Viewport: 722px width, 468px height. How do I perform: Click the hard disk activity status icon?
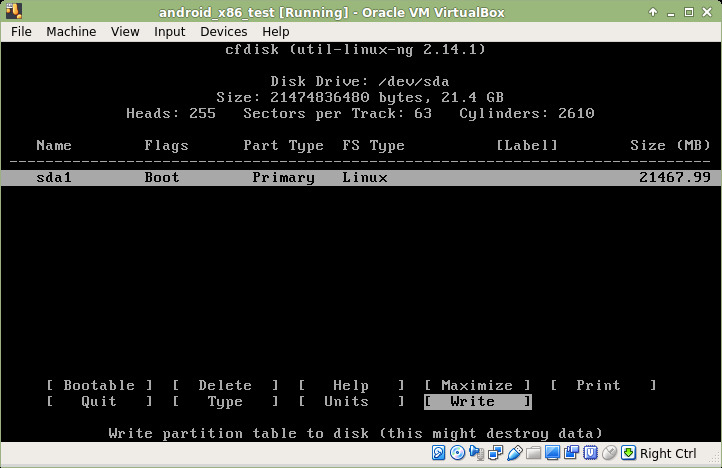click(x=438, y=453)
